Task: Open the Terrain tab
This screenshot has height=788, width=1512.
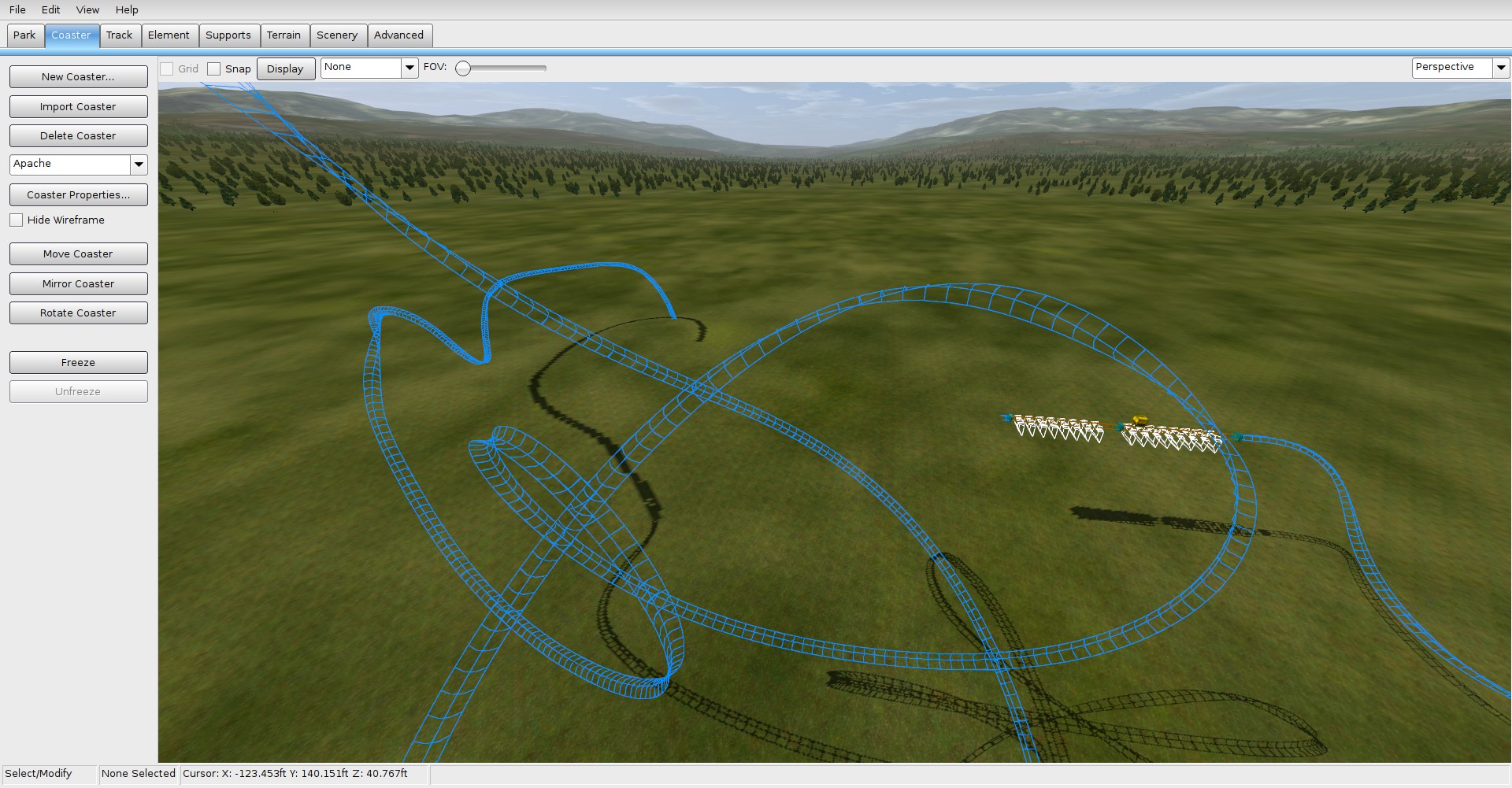Action: coord(283,35)
